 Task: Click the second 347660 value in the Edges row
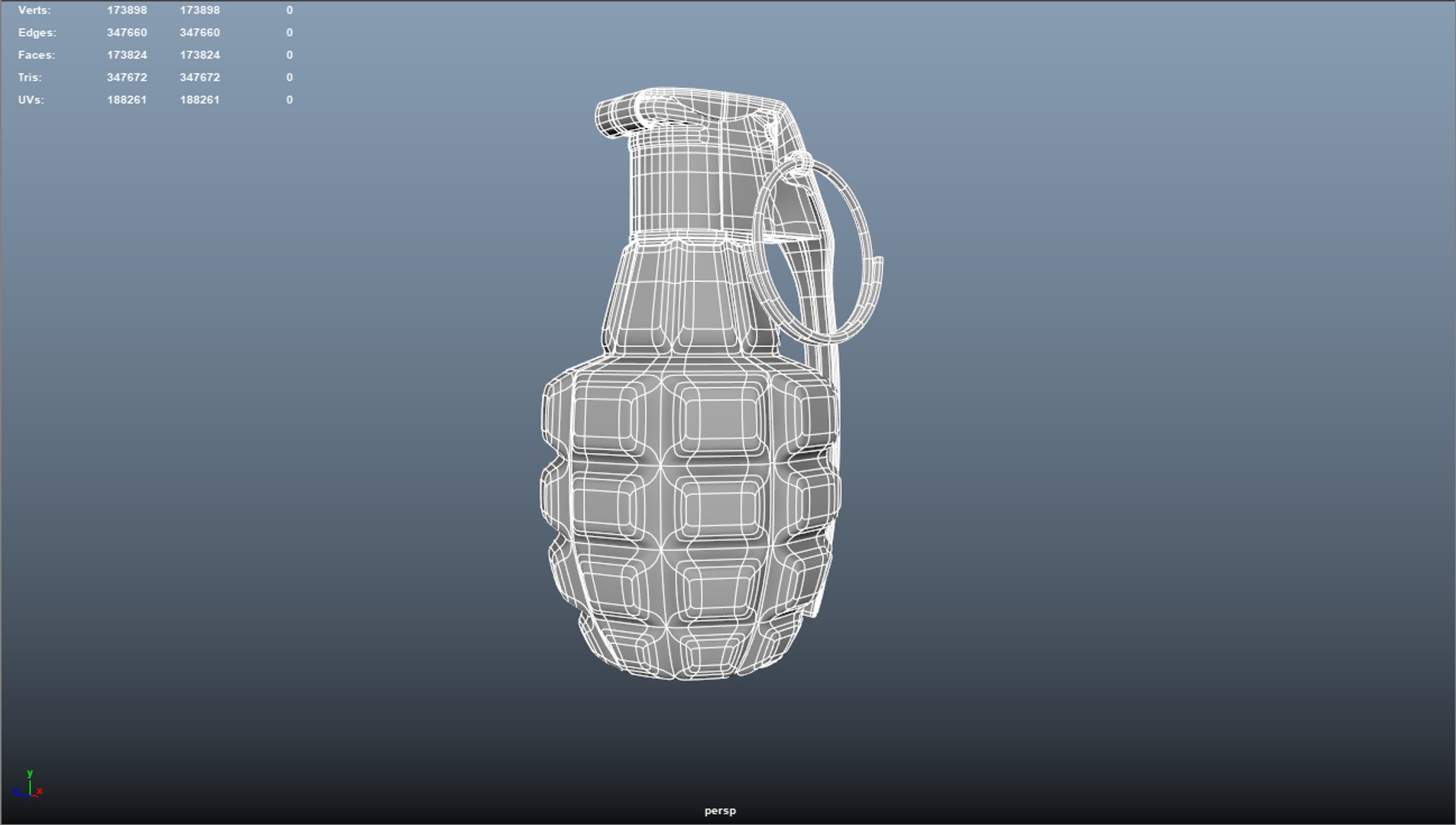pyautogui.click(x=200, y=33)
